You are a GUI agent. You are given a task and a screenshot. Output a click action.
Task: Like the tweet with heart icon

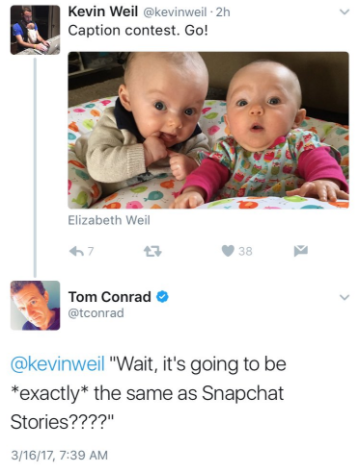pyautogui.click(x=228, y=251)
